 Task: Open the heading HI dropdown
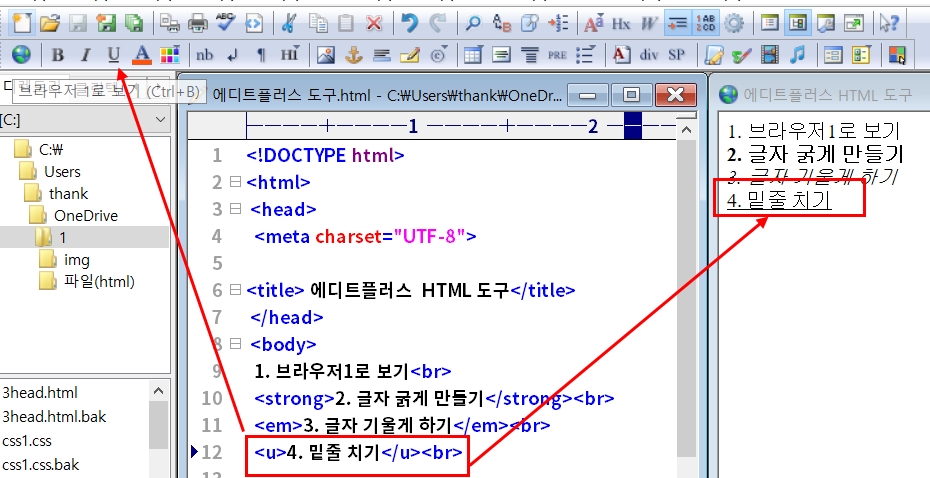[289, 55]
